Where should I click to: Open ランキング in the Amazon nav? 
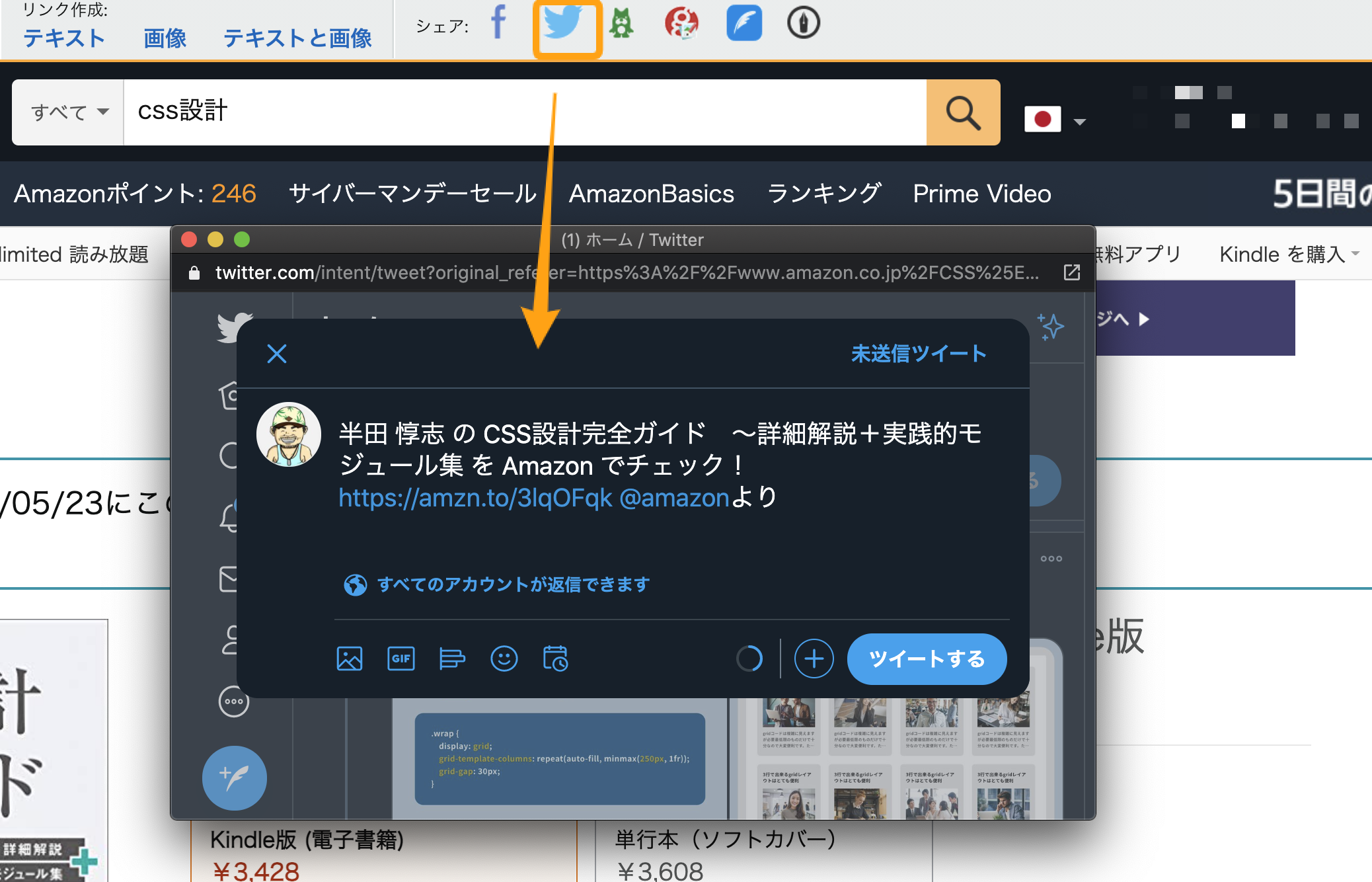823,194
